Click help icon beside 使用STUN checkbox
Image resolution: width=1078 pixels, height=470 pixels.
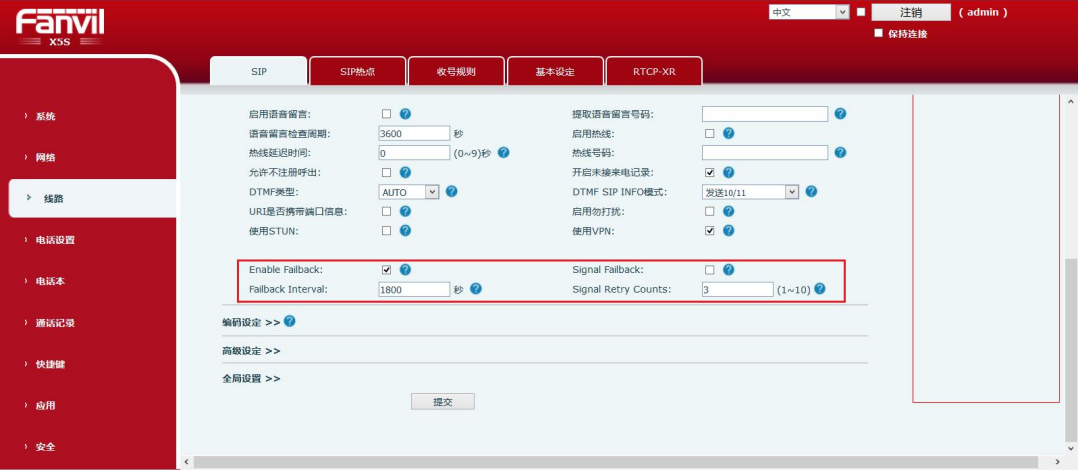click(x=406, y=231)
